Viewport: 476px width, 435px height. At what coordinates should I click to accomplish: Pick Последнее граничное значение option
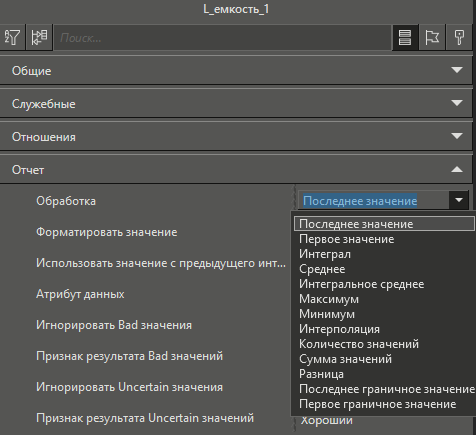pos(387,389)
